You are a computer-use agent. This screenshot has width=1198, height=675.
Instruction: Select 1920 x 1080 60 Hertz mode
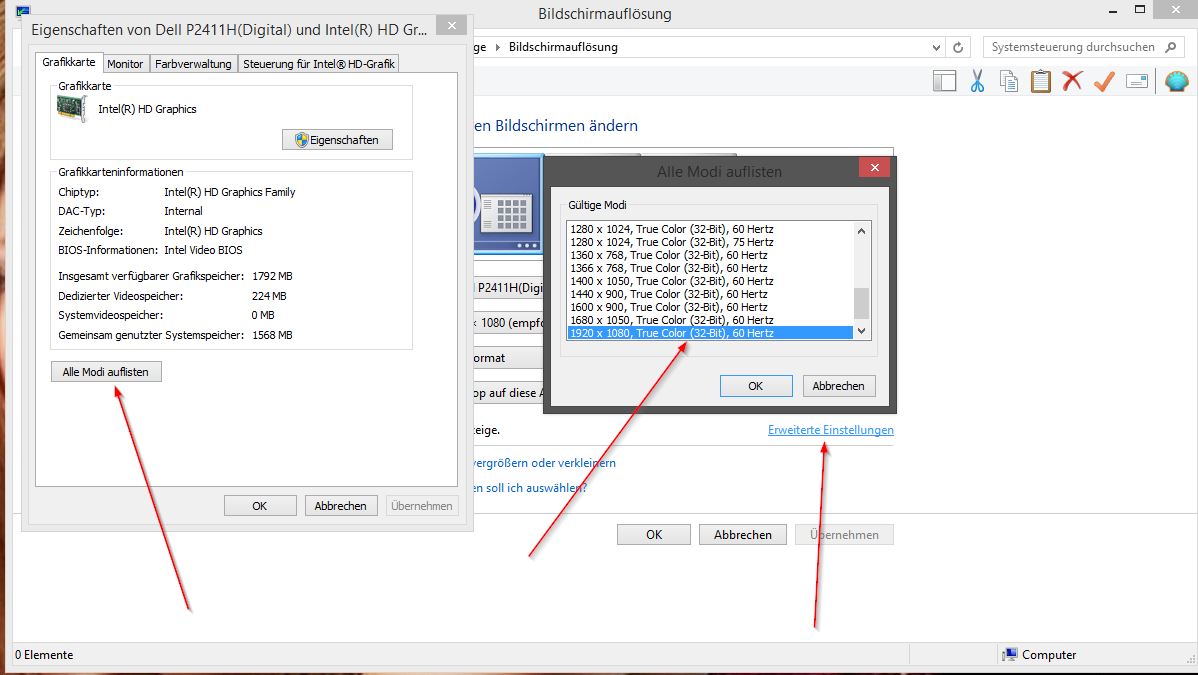710,333
